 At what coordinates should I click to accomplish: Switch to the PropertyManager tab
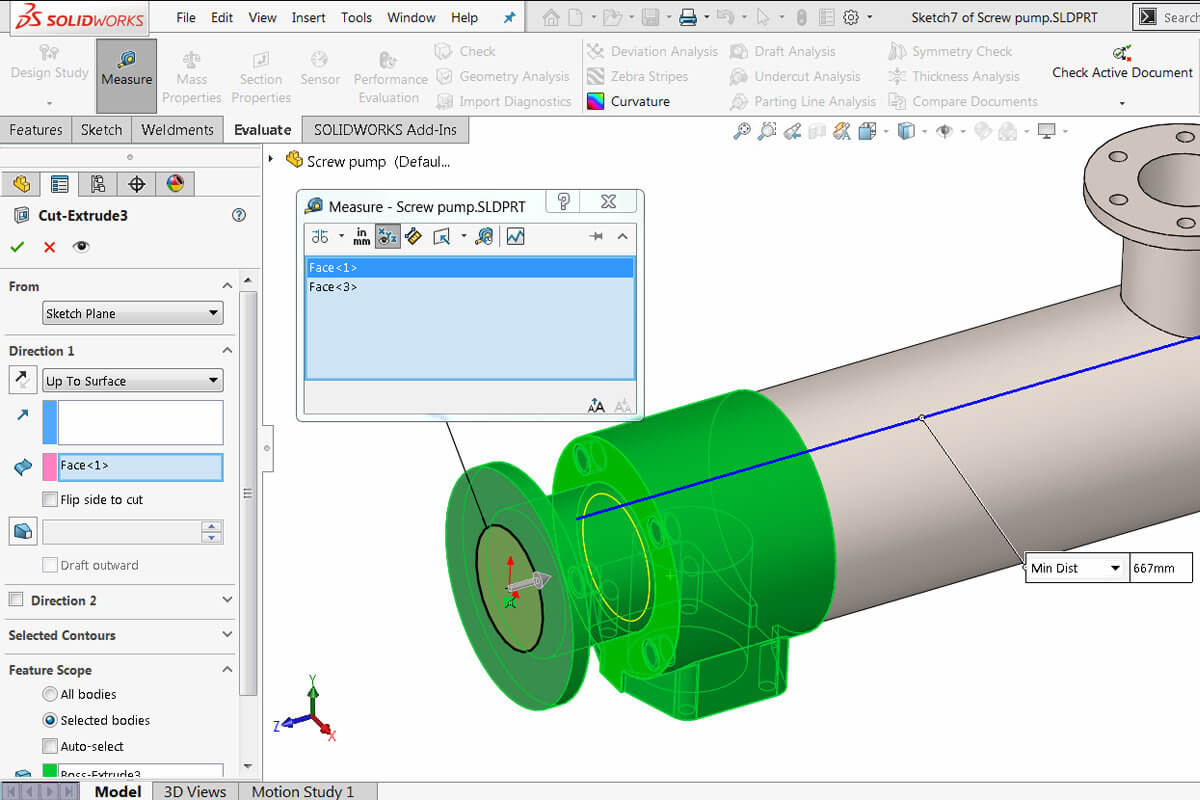pos(60,184)
